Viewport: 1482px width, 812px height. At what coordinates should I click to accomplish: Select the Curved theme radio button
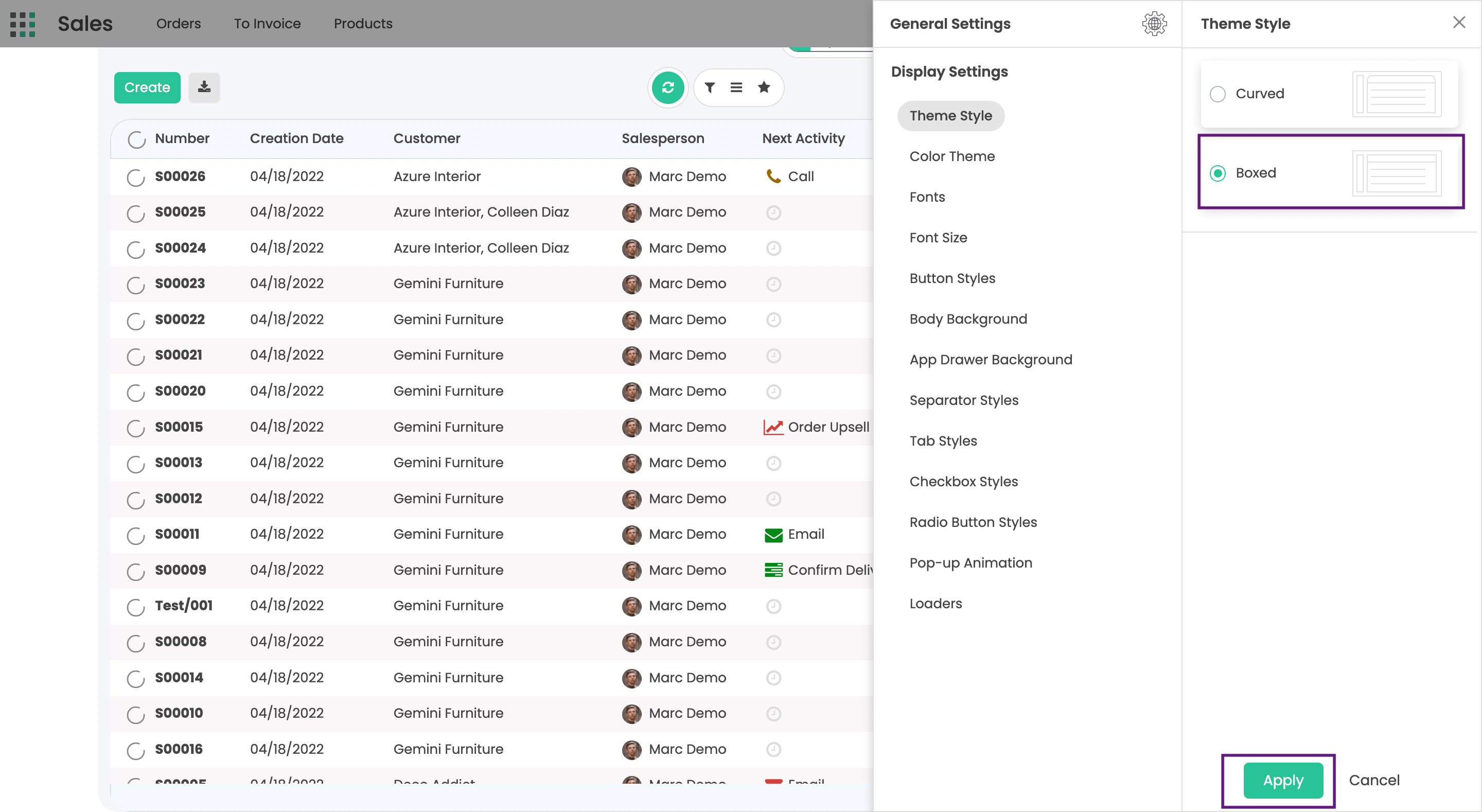[1218, 94]
